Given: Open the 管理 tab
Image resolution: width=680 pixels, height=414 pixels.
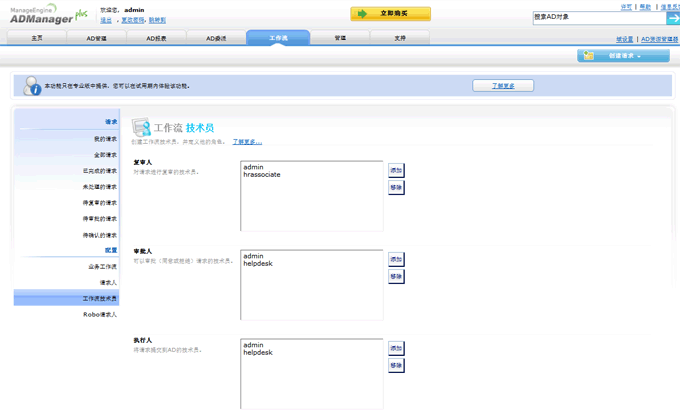Looking at the screenshot, I should click(x=340, y=38).
